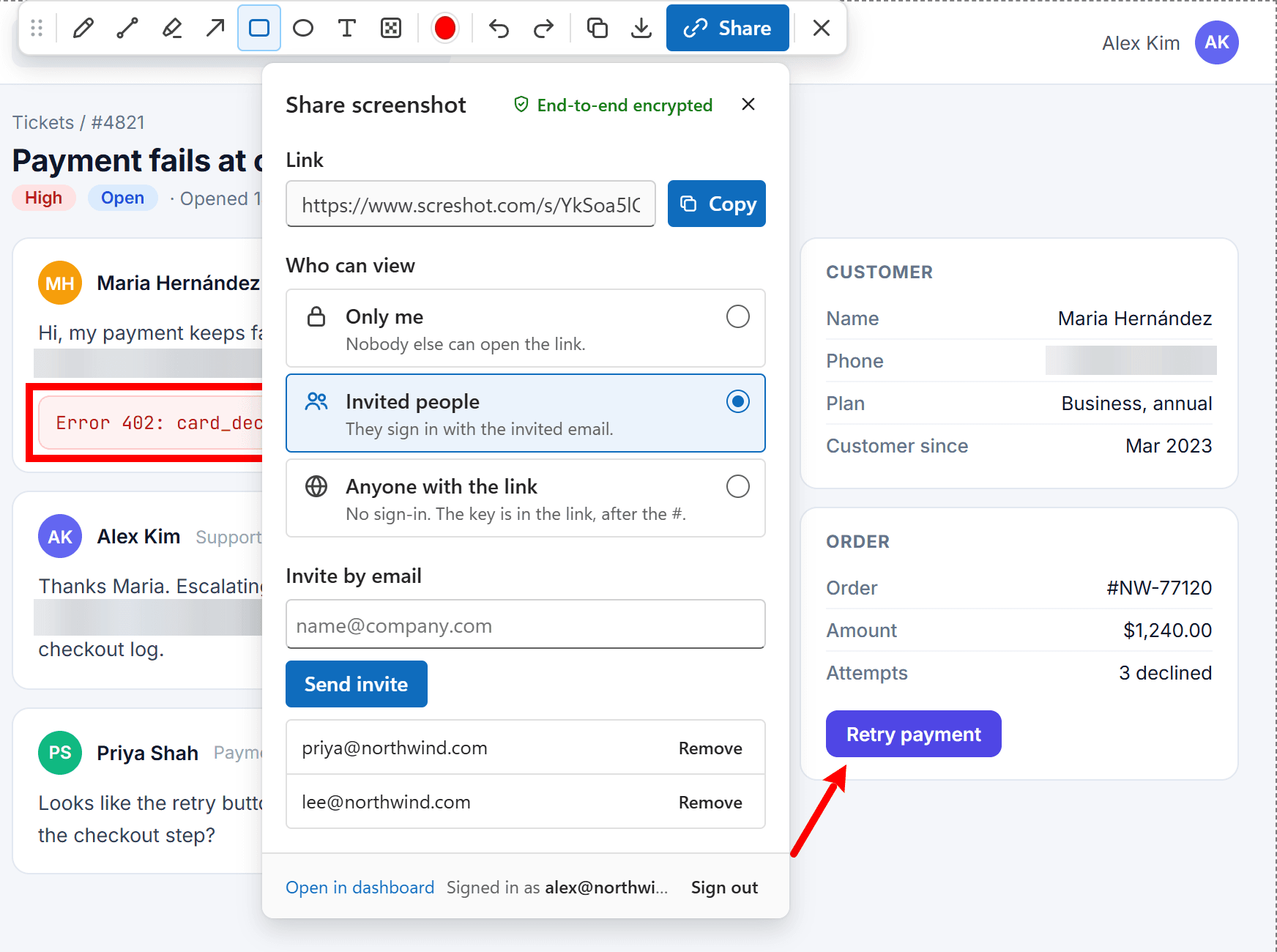Screen dimensions: 1277x952
Task: Choose the Blur/pixelate tool
Action: [x=391, y=28]
